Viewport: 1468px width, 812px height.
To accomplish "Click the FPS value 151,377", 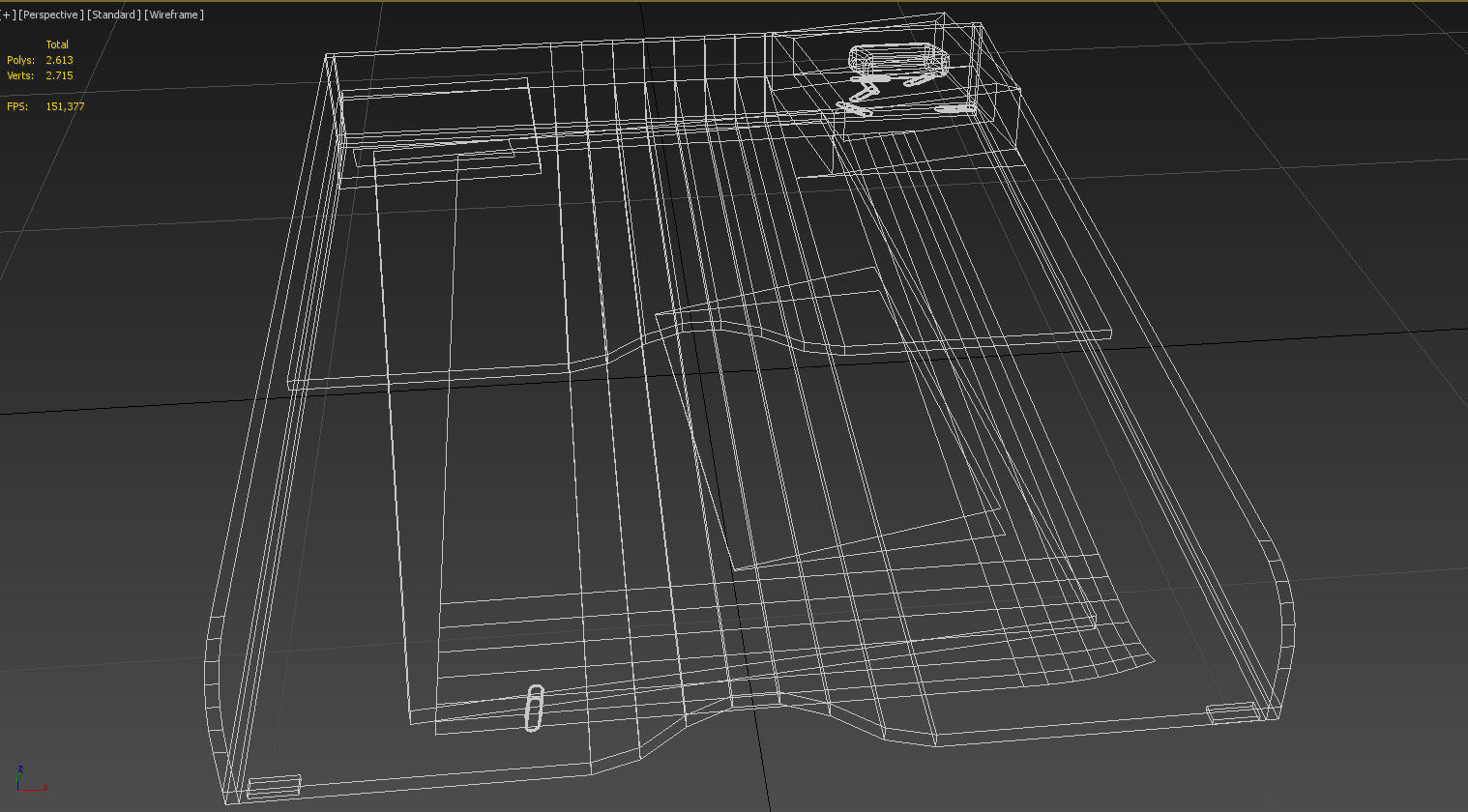I will click(x=65, y=106).
